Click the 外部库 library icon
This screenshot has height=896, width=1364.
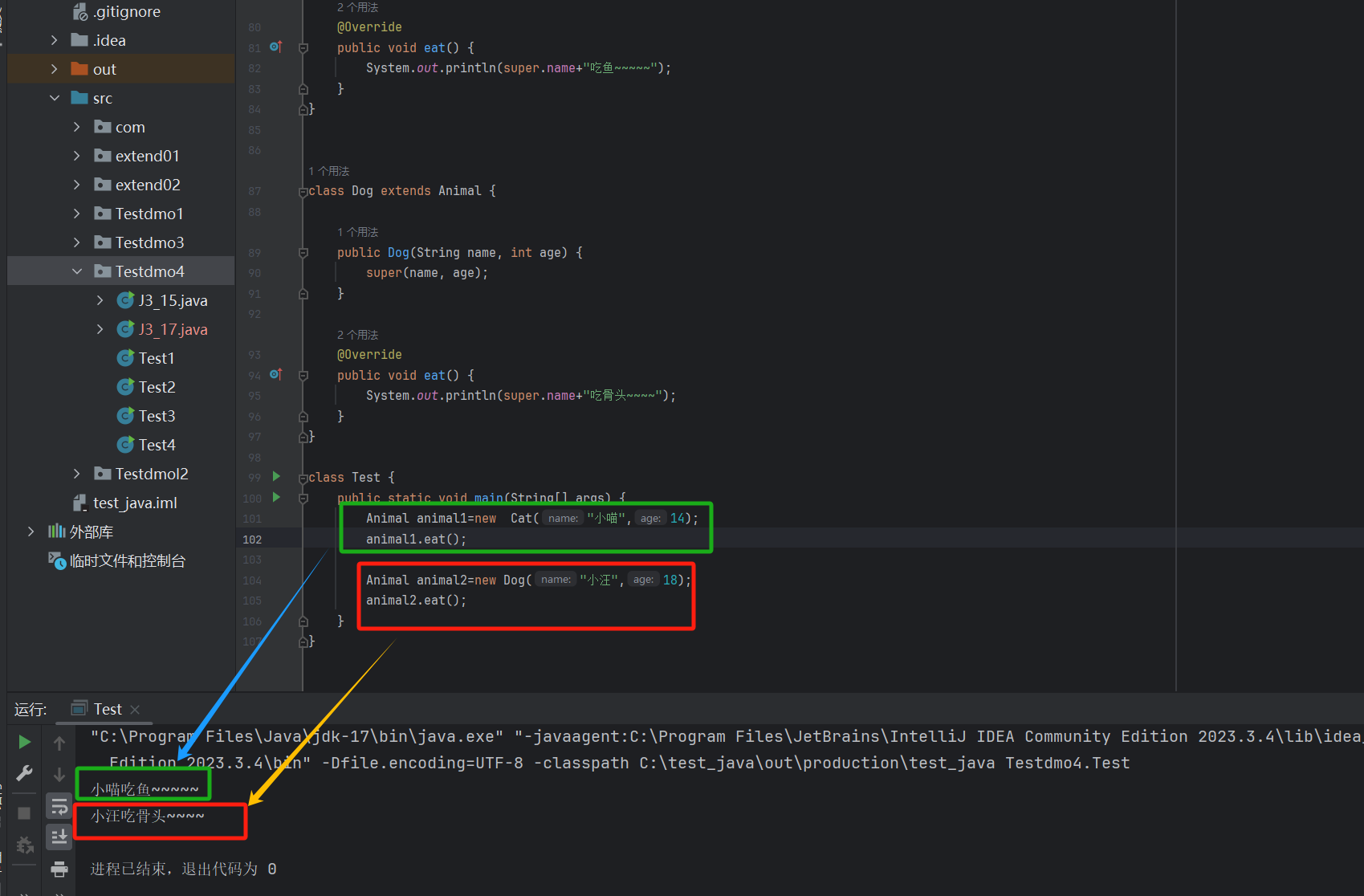pyautogui.click(x=56, y=531)
